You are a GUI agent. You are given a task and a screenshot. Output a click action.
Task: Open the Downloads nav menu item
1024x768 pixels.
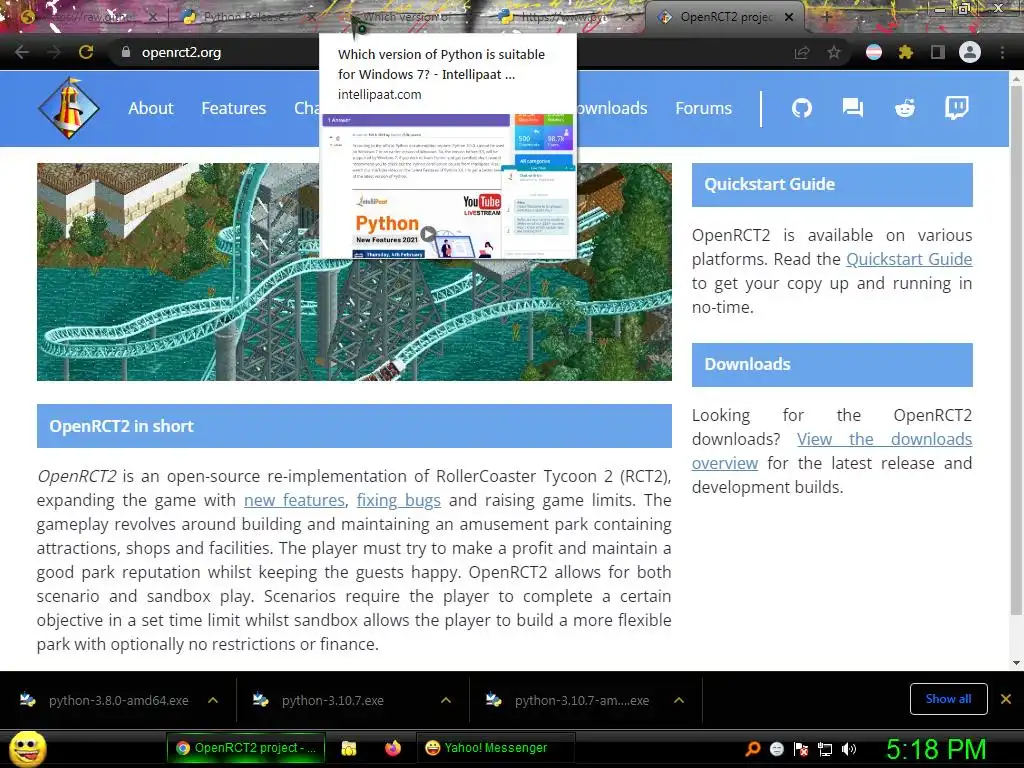click(x=612, y=108)
